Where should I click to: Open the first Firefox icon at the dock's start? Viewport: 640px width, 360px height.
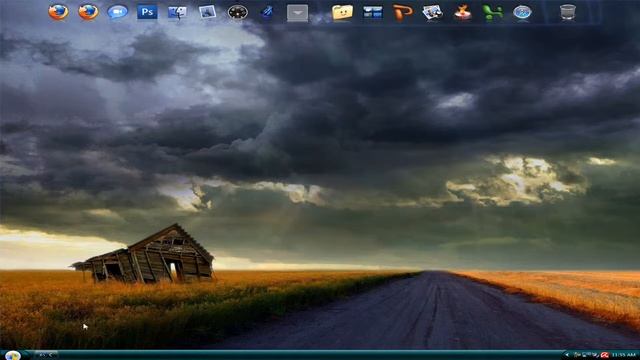(x=58, y=12)
